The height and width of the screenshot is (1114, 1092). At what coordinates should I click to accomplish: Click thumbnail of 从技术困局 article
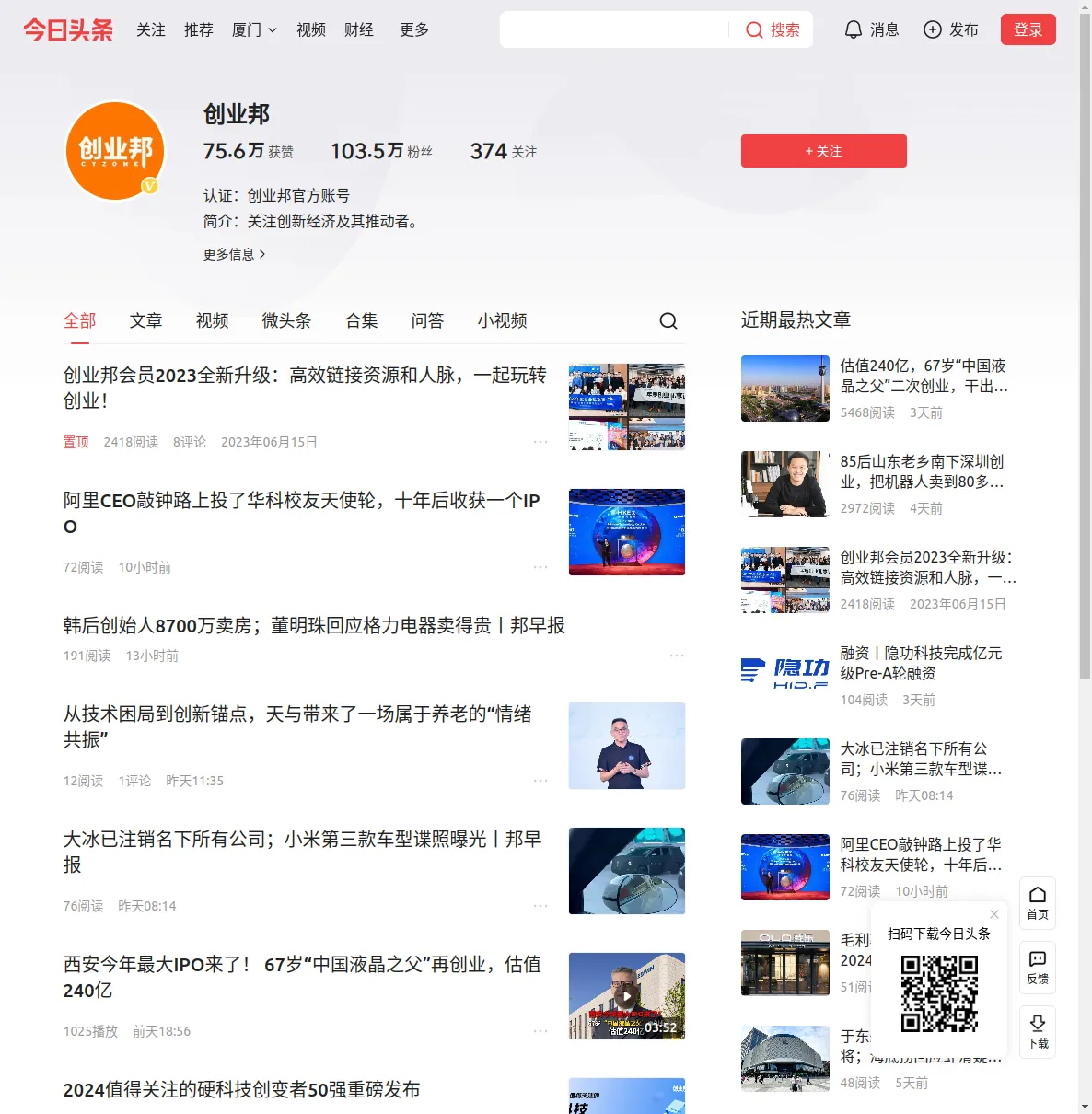click(627, 746)
